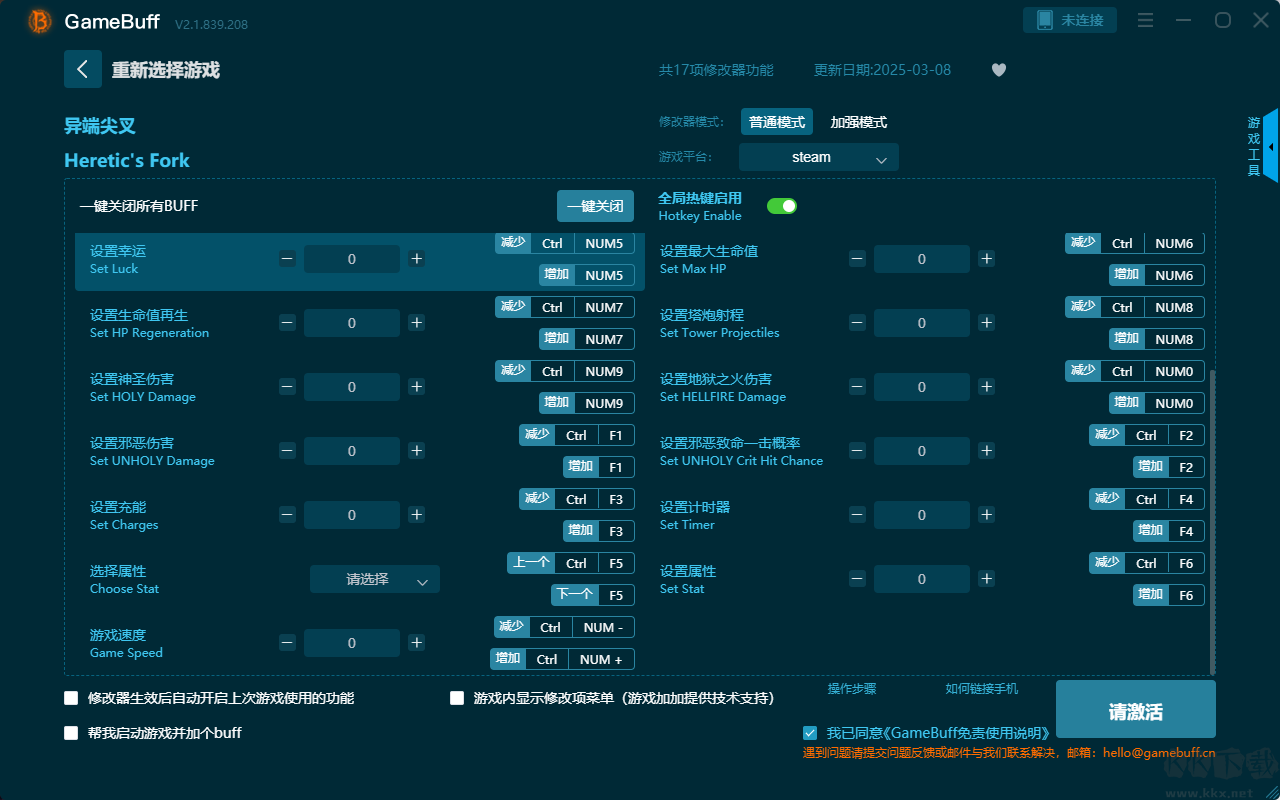
Task: Decrease Set UNHOLY Damage with minus
Action: [x=287, y=451]
